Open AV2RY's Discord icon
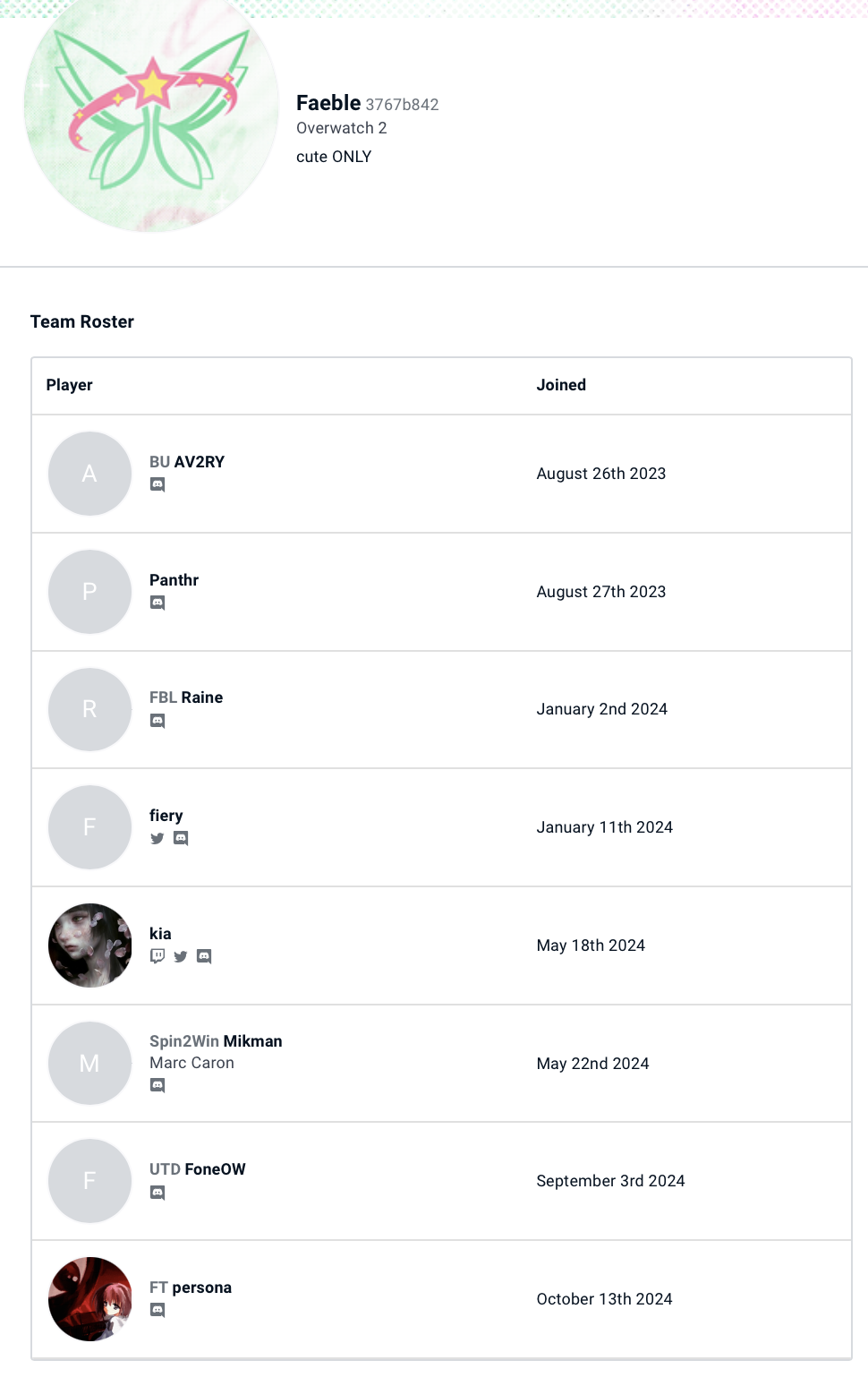 [157, 484]
